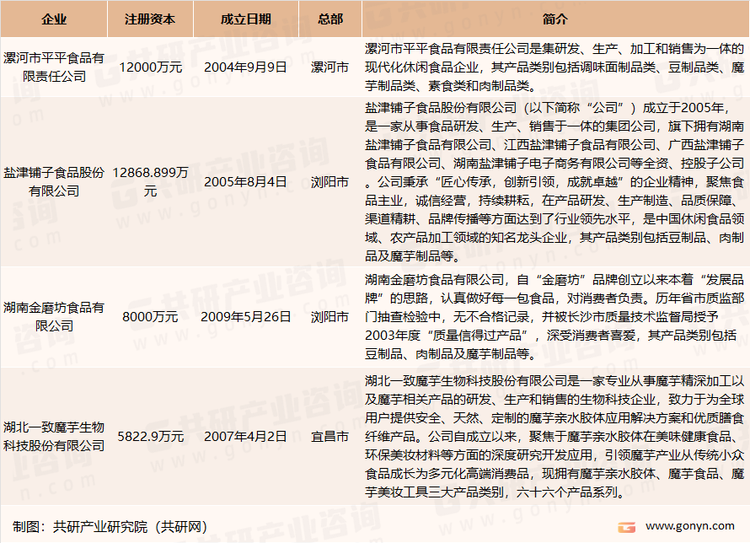Viewport: 750px width, 543px height.
Task: Click the 总部 column header
Action: click(x=330, y=19)
